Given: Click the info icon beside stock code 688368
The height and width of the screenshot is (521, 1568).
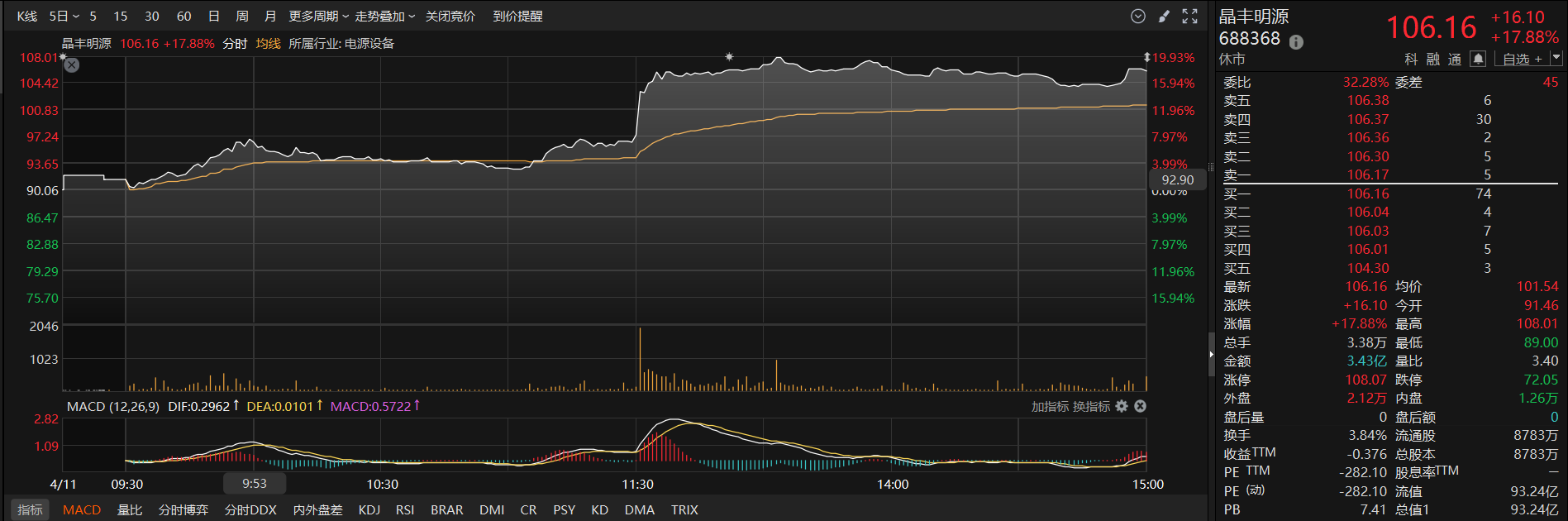Looking at the screenshot, I should point(1296,42).
